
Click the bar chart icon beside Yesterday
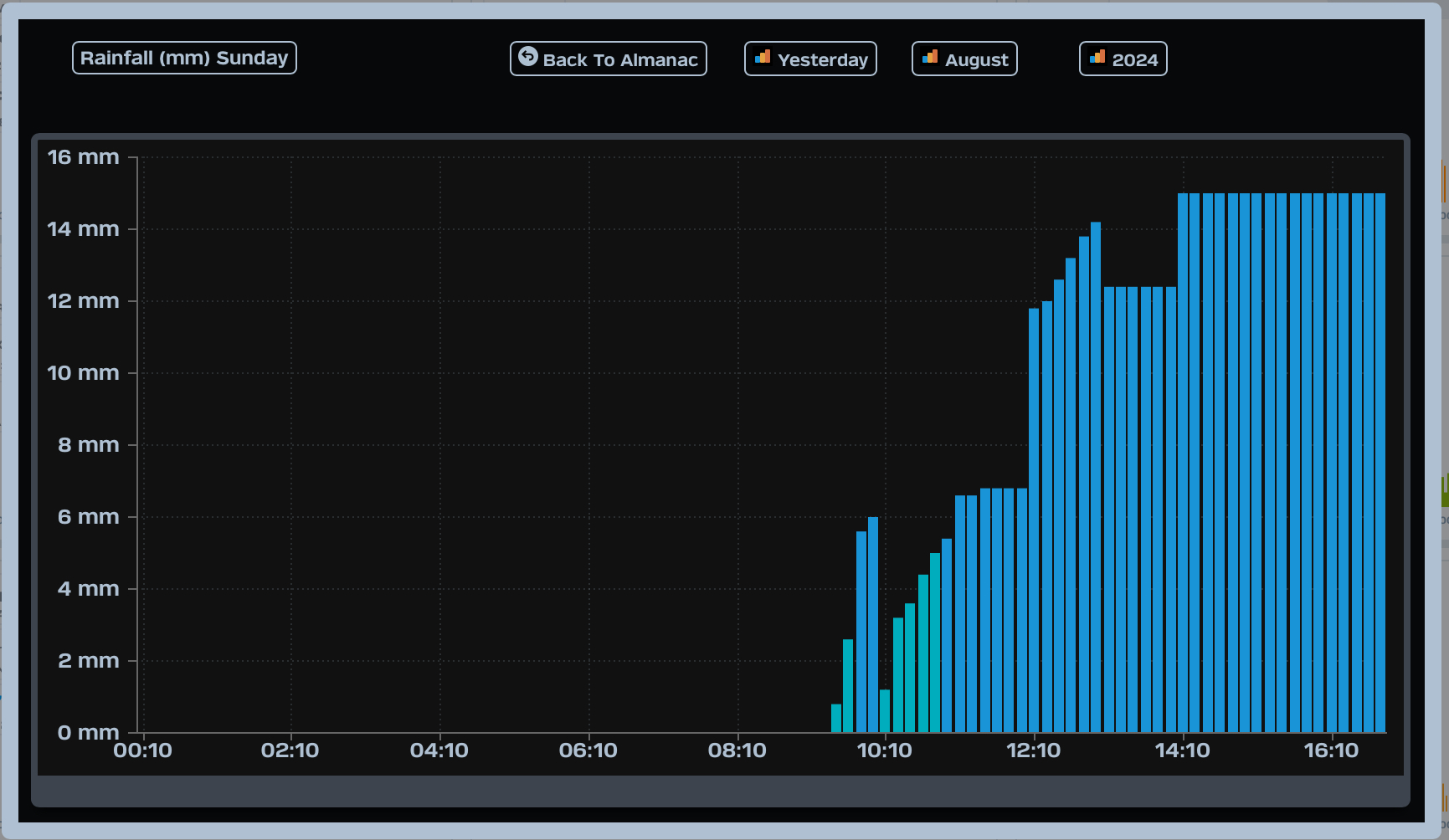coord(763,57)
